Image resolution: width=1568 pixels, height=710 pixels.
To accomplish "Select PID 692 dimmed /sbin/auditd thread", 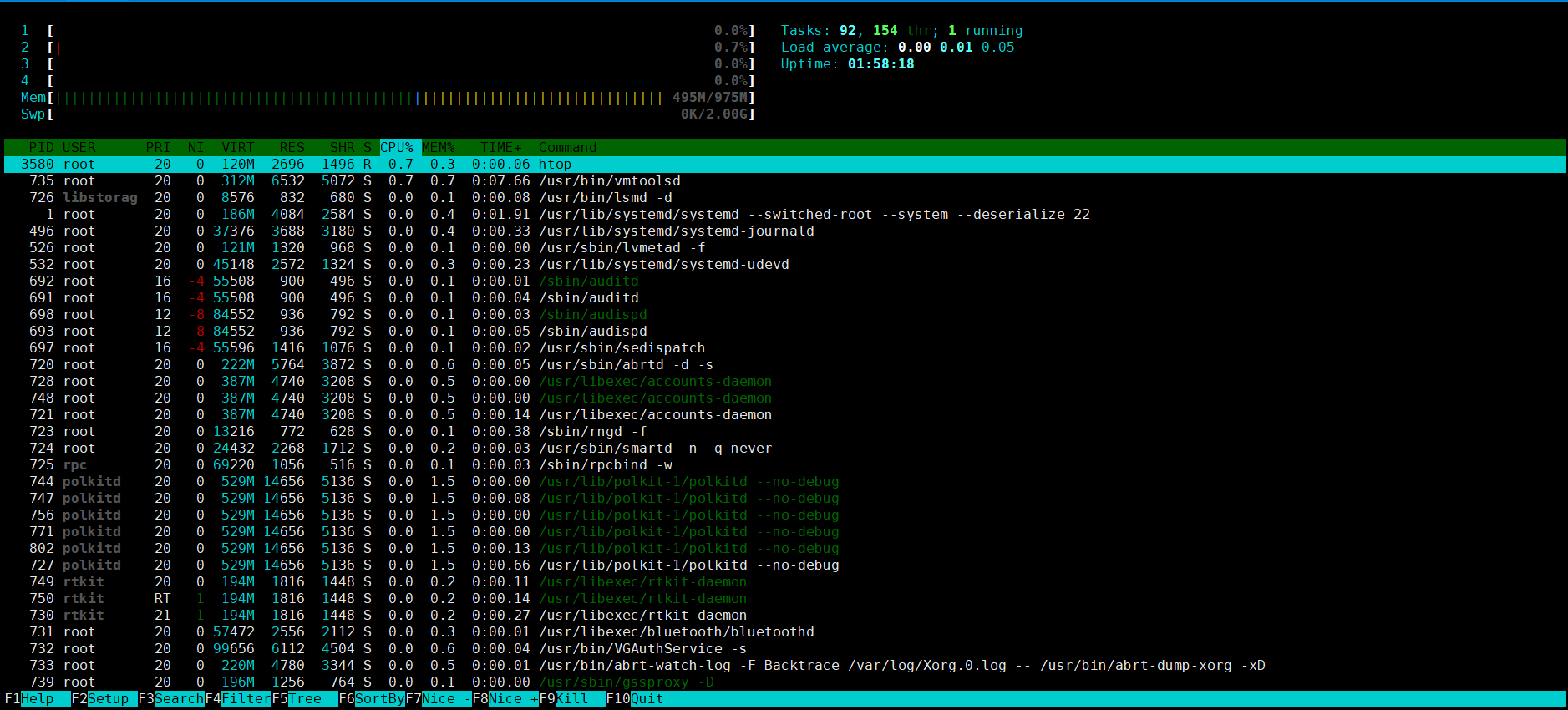I will pos(785,281).
